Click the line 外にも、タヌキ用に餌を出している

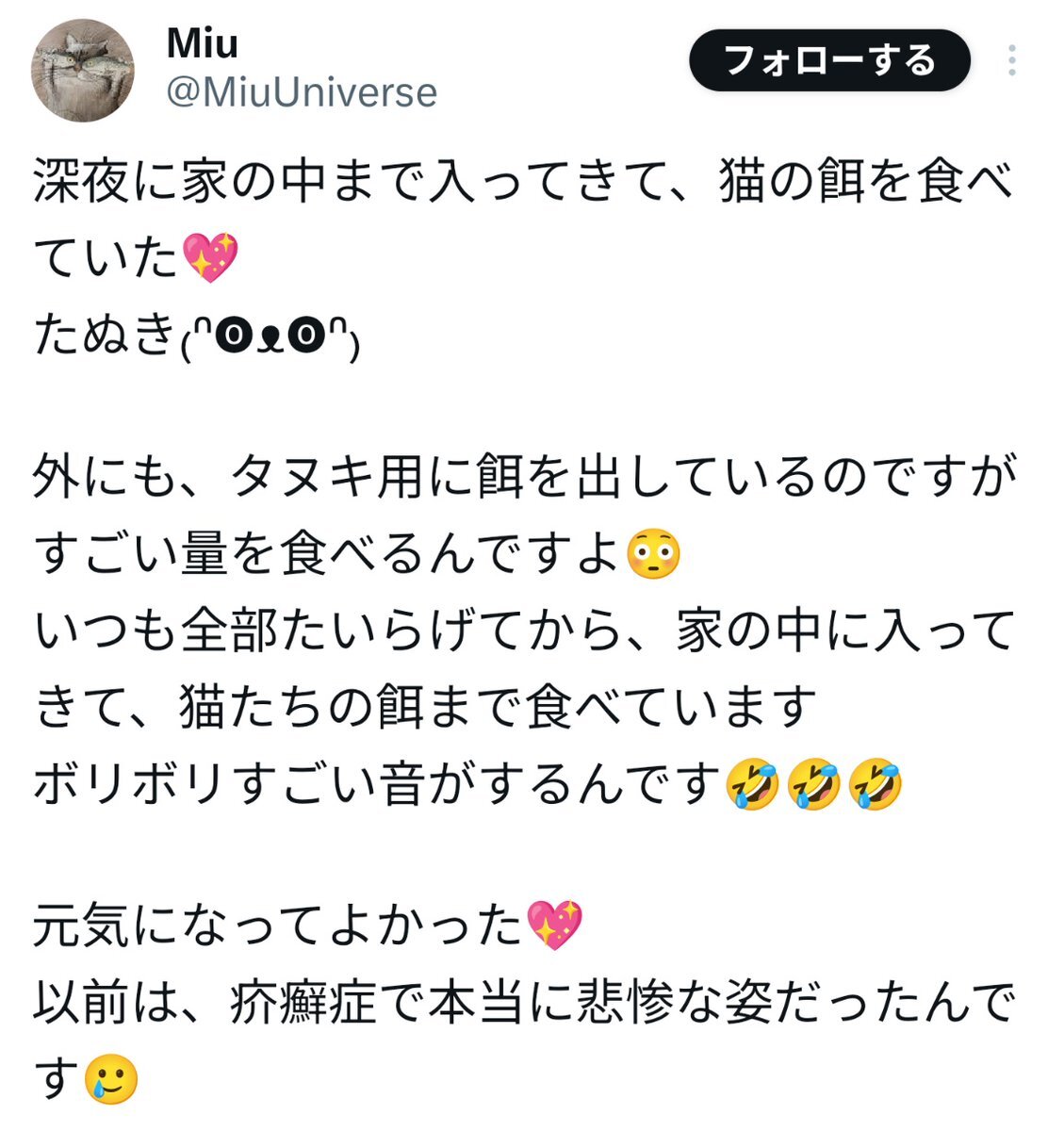tap(526, 477)
